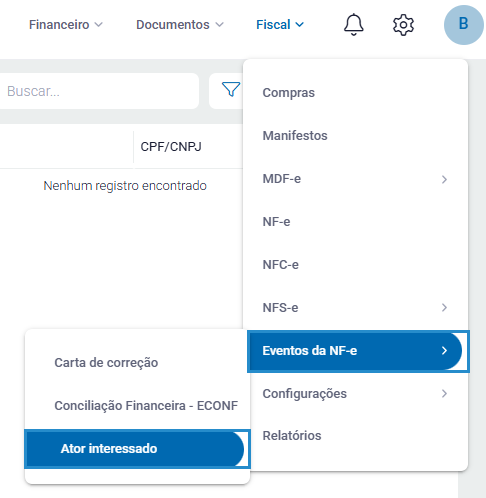Open the notifications bell icon

click(x=353, y=25)
